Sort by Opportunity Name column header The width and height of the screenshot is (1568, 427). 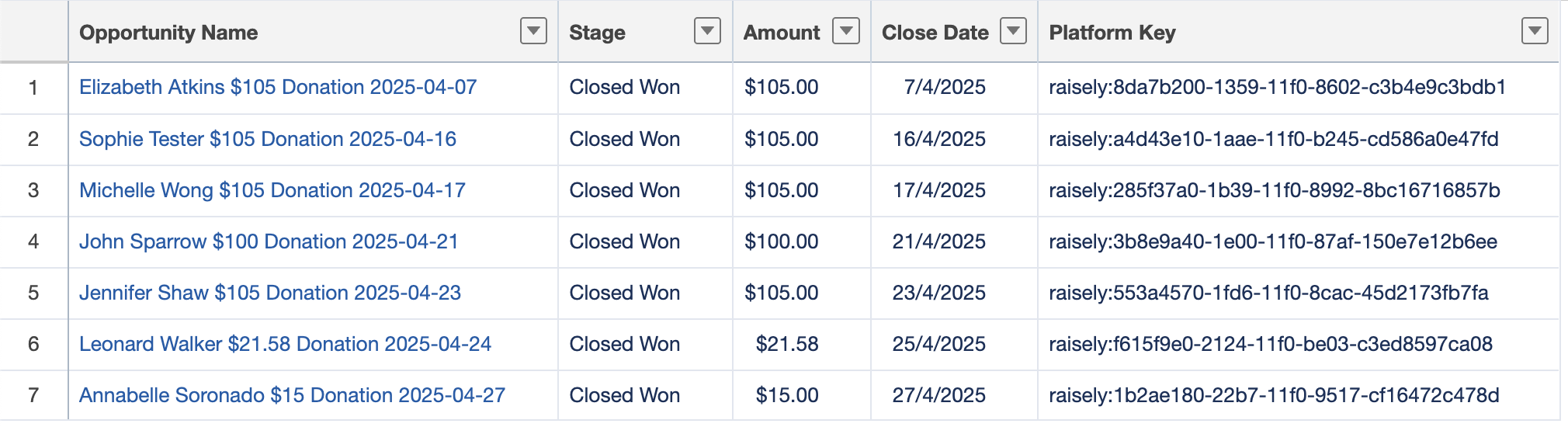(168, 33)
